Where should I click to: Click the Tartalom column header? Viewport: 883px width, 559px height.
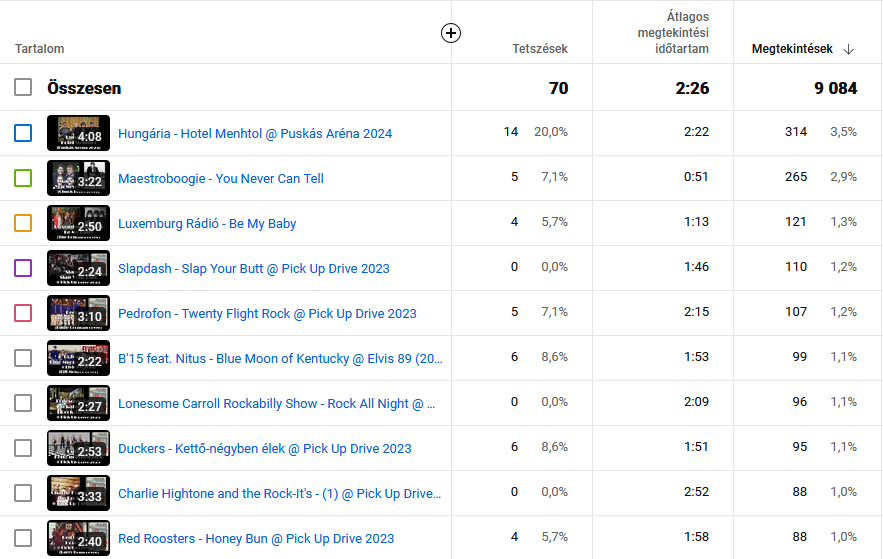[x=40, y=49]
